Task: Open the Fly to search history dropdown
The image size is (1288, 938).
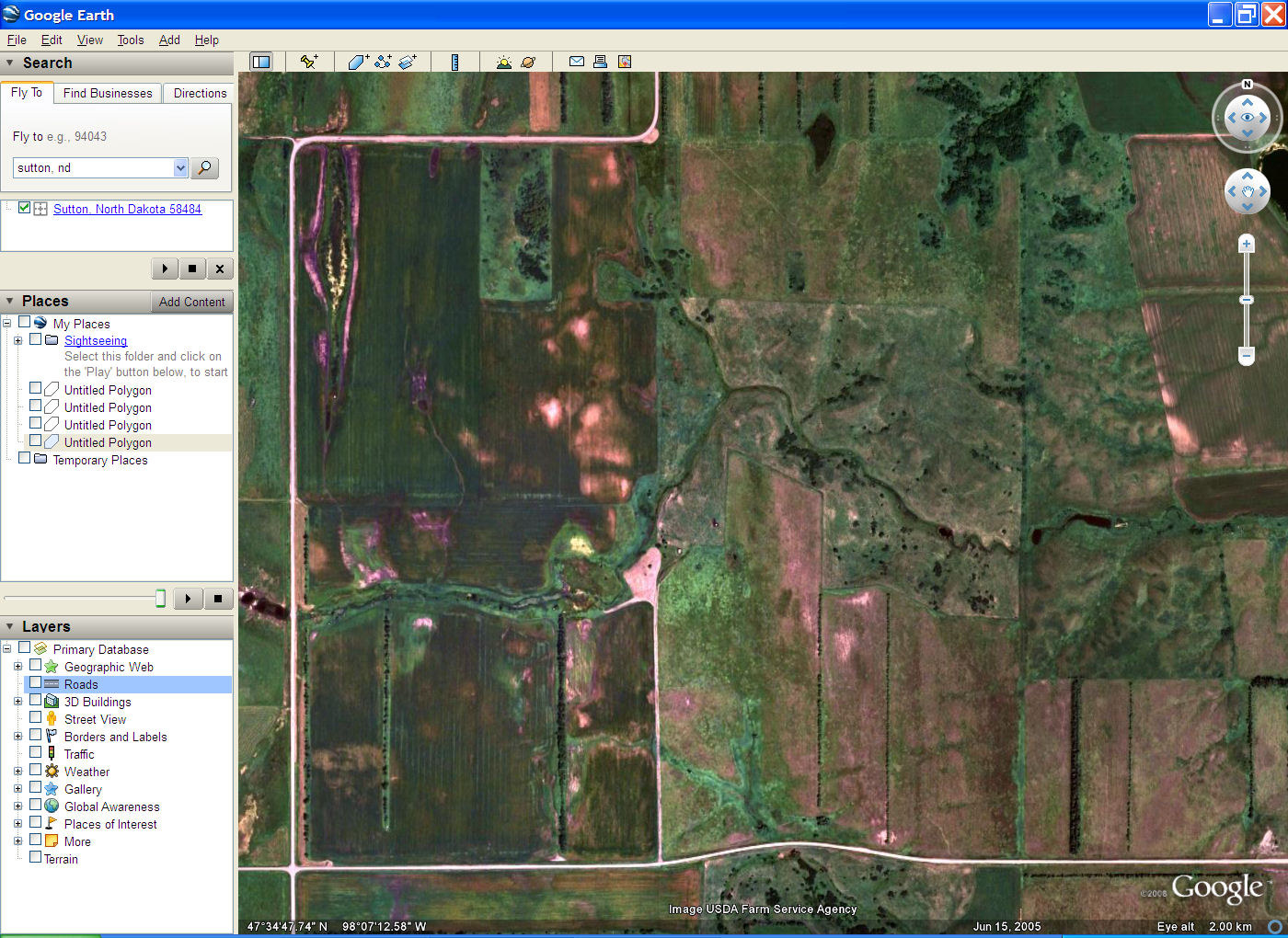Action: (x=180, y=167)
